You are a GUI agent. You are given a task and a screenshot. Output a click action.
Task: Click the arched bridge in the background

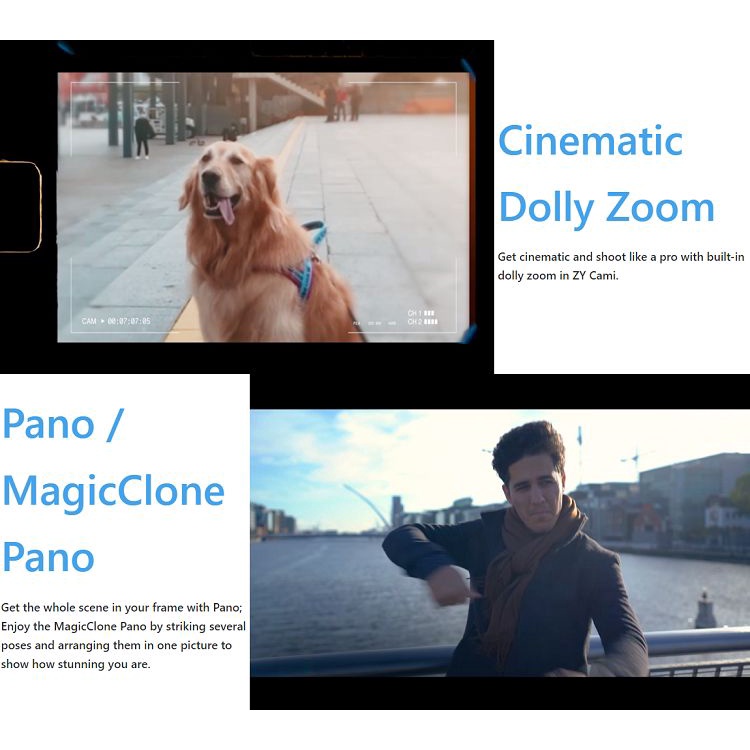366,505
